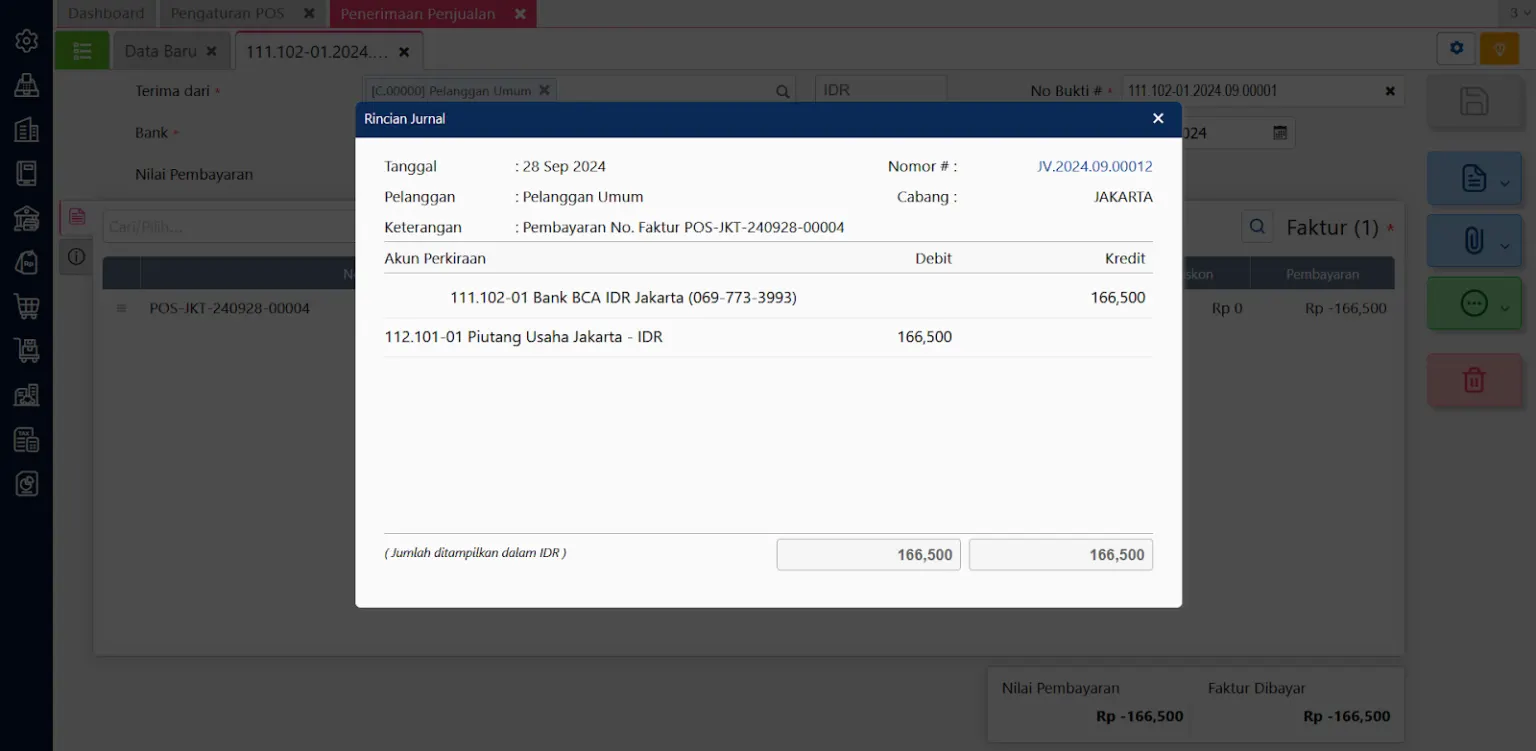Open the tax calculator module icon
The height and width of the screenshot is (751, 1536).
27,439
